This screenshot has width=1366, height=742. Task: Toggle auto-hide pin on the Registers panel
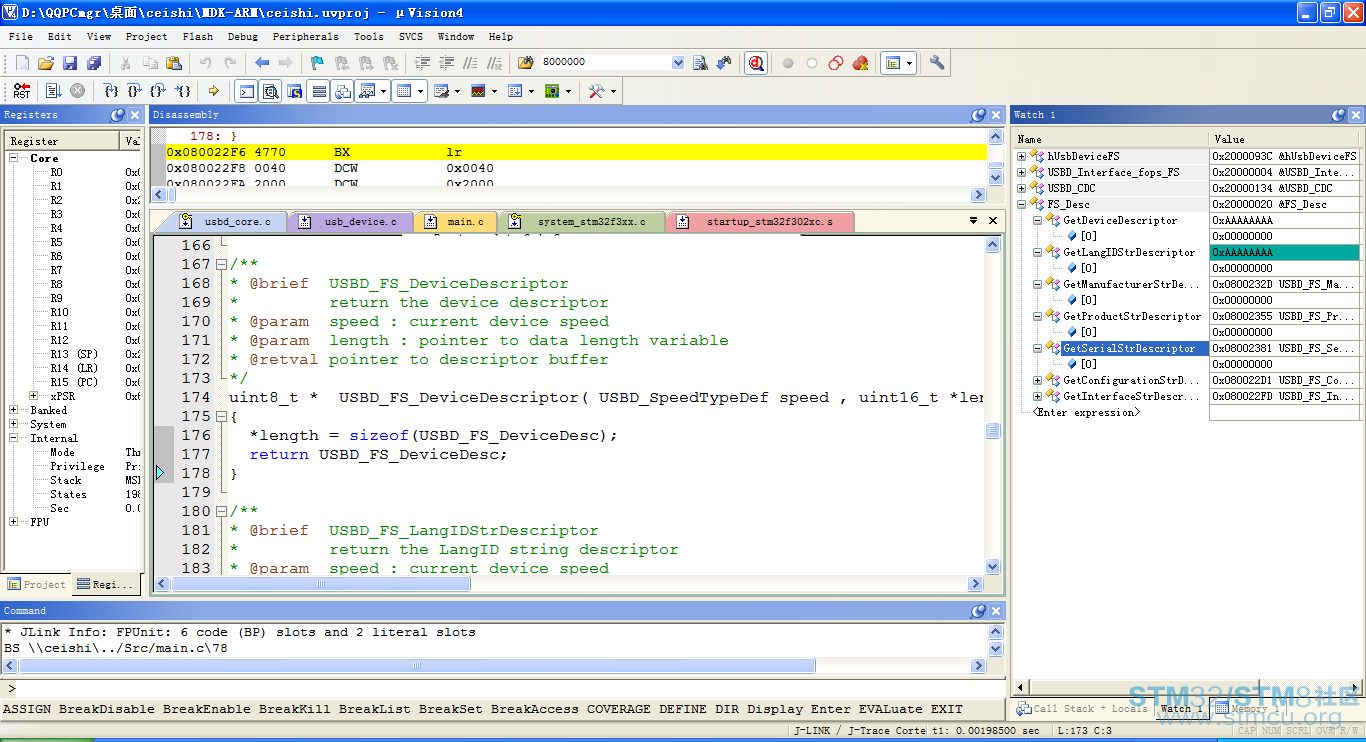pos(118,115)
